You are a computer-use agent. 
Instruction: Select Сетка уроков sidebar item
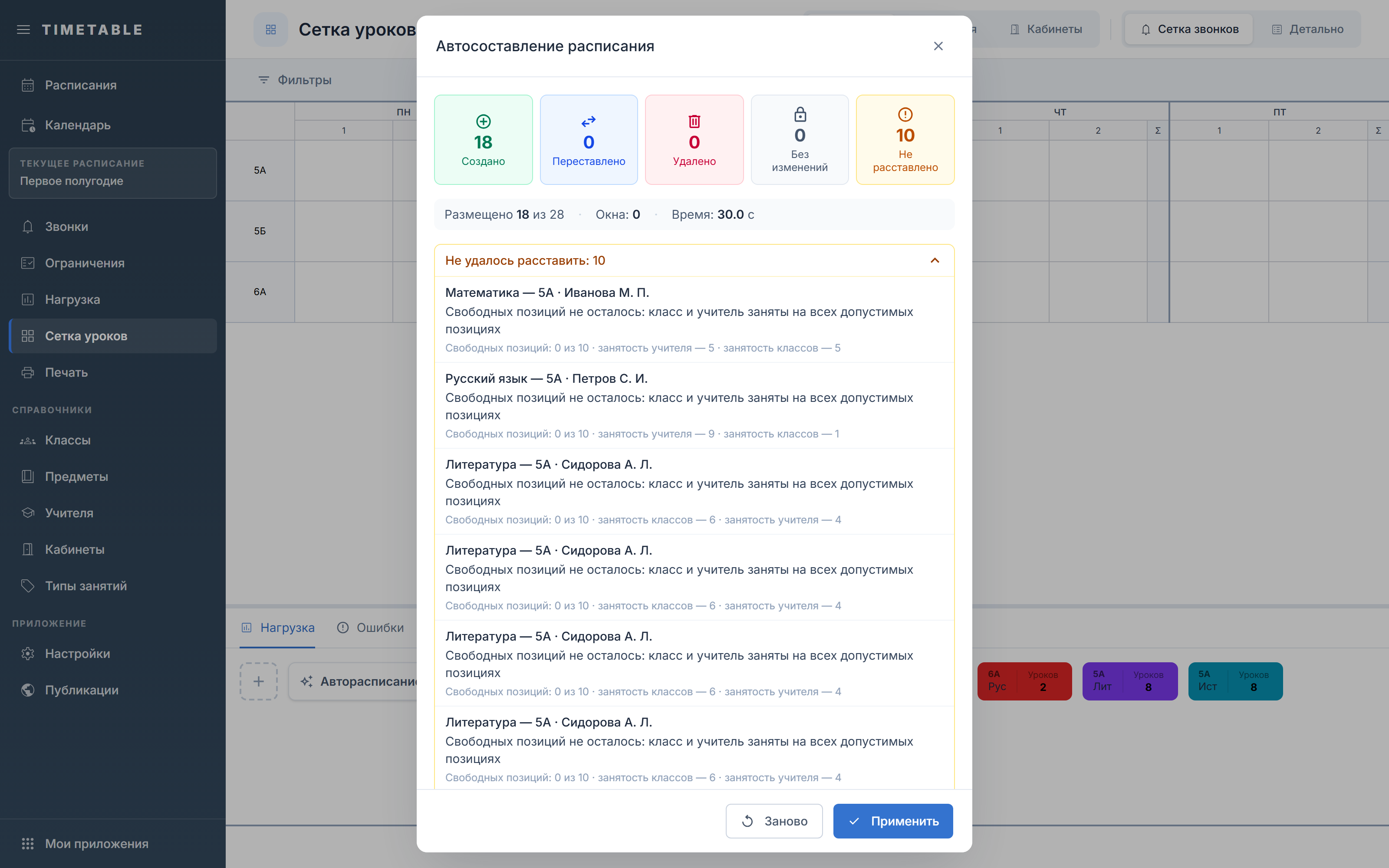pos(112,336)
